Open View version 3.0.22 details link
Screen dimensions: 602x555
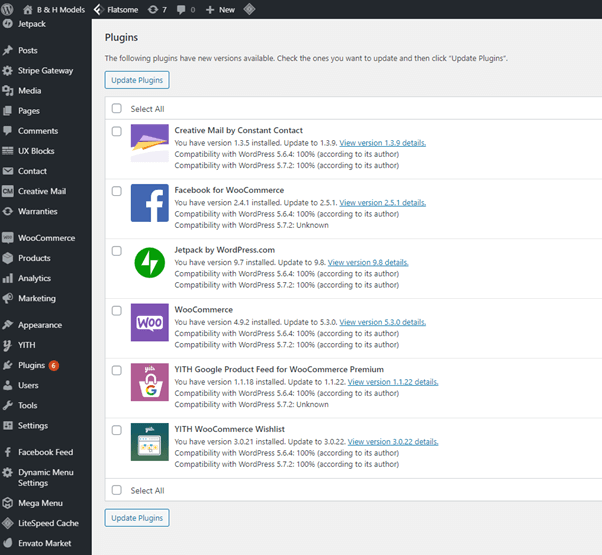click(x=393, y=442)
